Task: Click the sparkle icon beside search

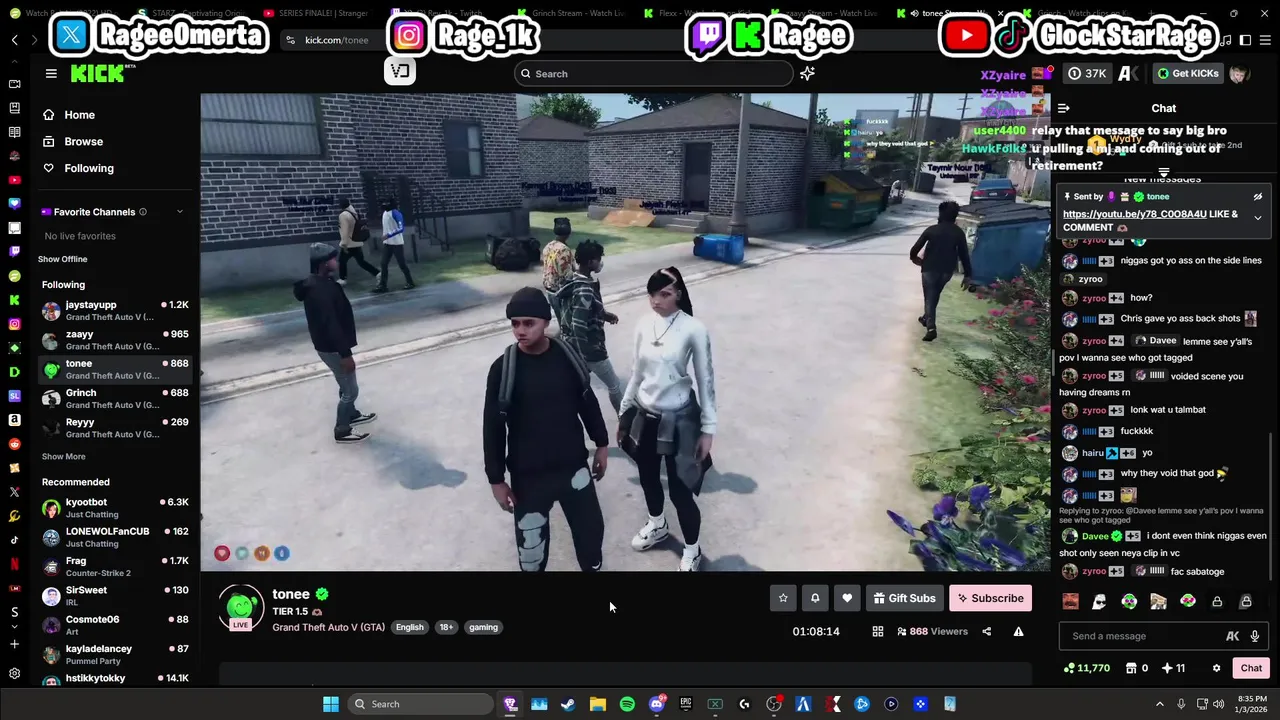Action: click(807, 73)
